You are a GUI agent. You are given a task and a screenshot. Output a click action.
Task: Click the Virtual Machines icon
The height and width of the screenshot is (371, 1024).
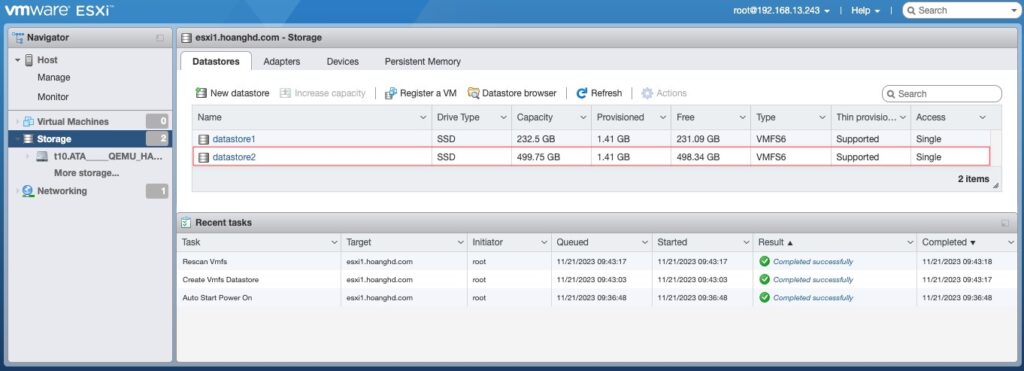click(28, 121)
